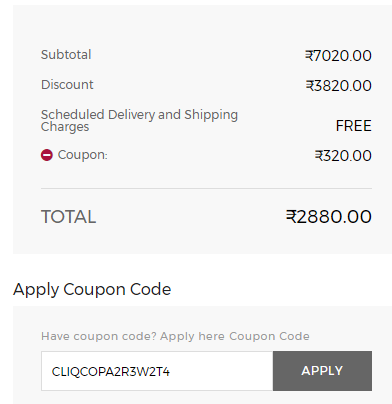The width and height of the screenshot is (392, 404).
Task: Click the ₹320.00 coupon amount
Action: 343,156
